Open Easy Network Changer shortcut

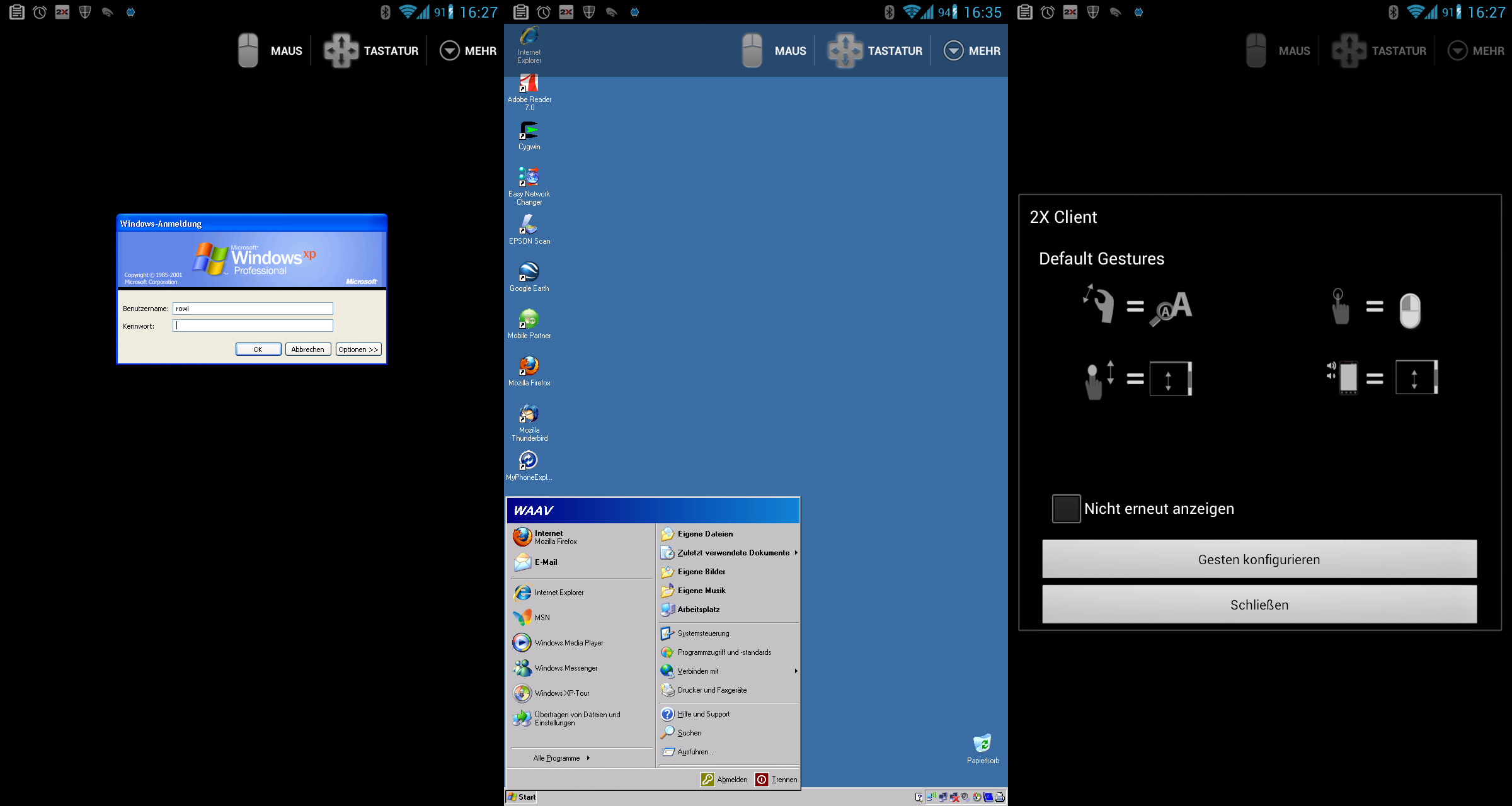point(529,186)
